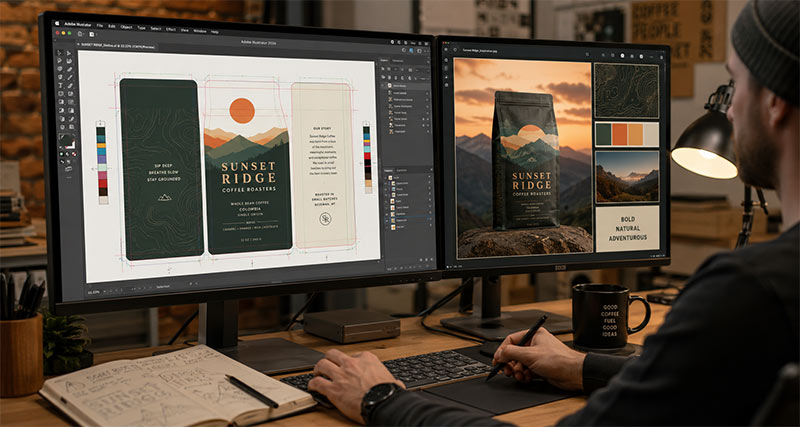
Task: Click the COFFEE ROASTERS text on the dieline
Action: [x=249, y=189]
